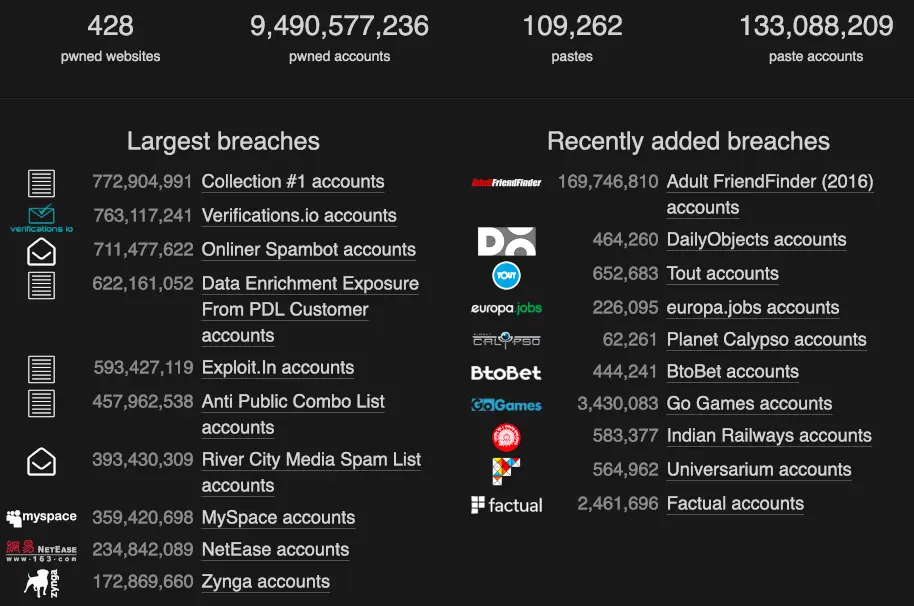Click the MySpace logo icon
The image size is (914, 606).
tap(42, 517)
